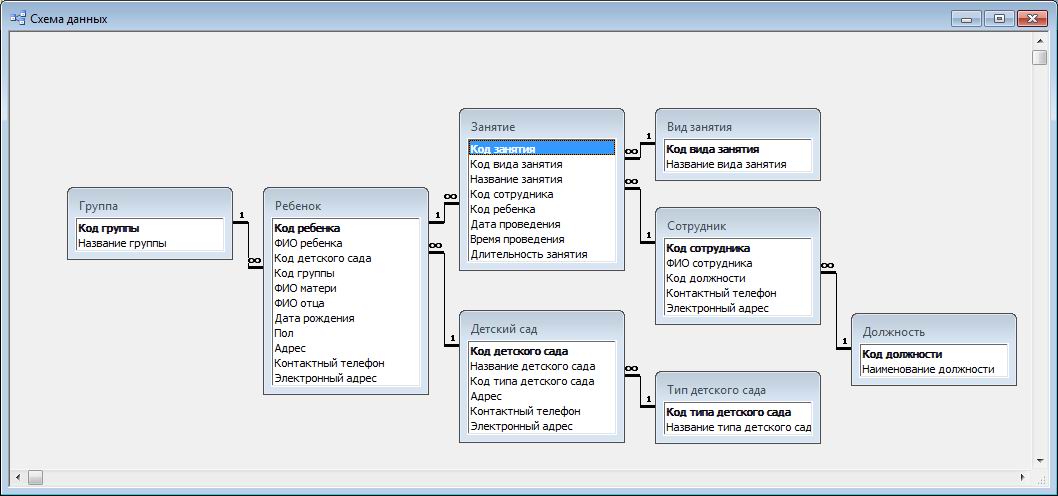This screenshot has width=1058, height=496.
Task: Click Название типа детского сада field
Action: [738, 427]
